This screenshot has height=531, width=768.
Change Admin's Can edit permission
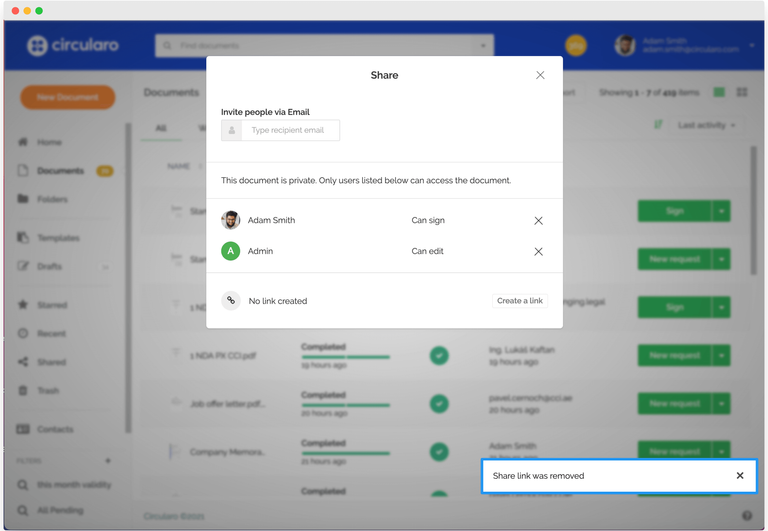click(x=428, y=251)
